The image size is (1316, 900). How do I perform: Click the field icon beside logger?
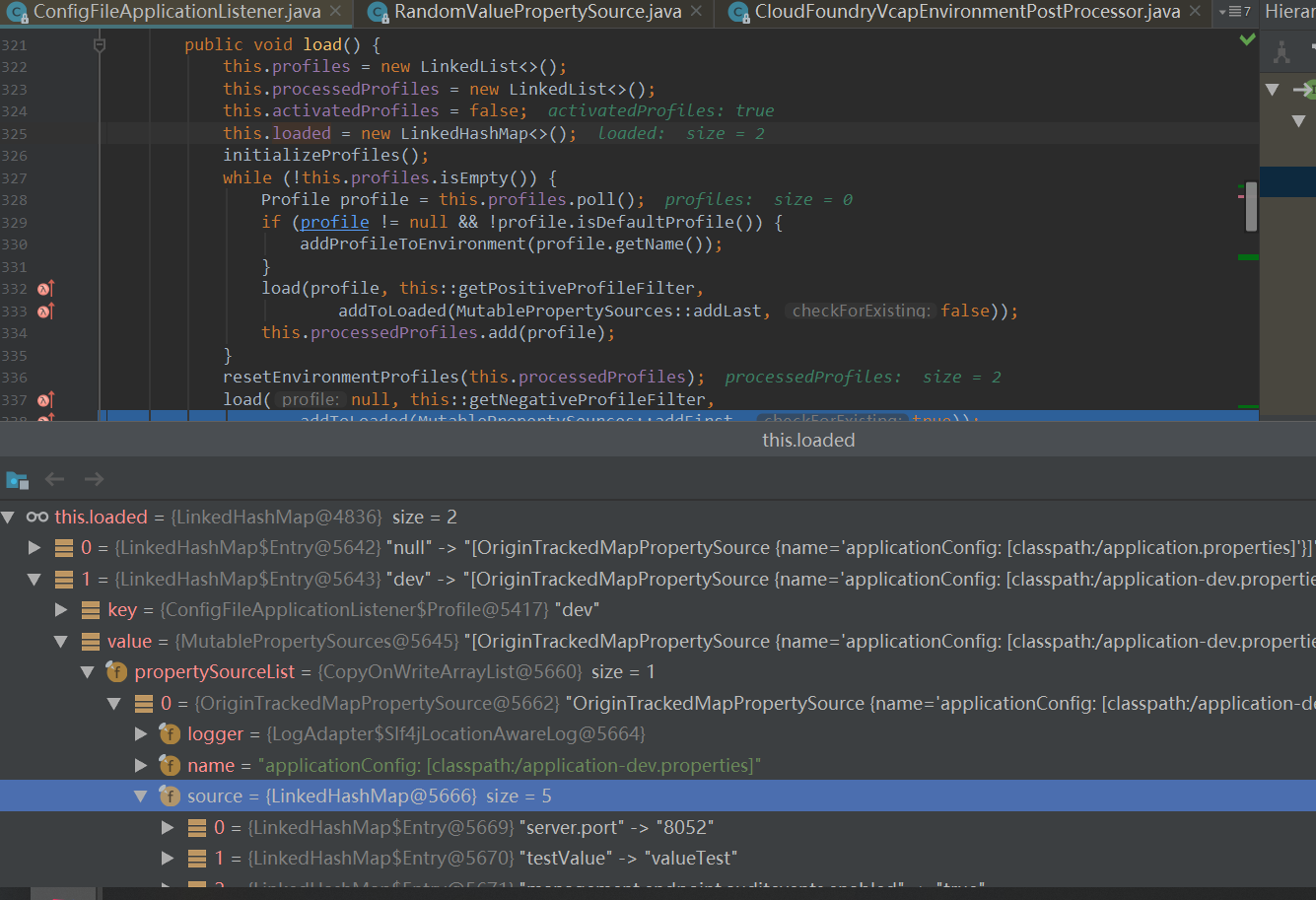170,734
